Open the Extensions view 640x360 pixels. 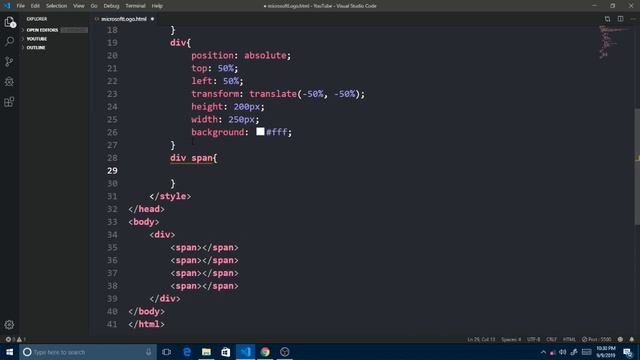[x=9, y=102]
